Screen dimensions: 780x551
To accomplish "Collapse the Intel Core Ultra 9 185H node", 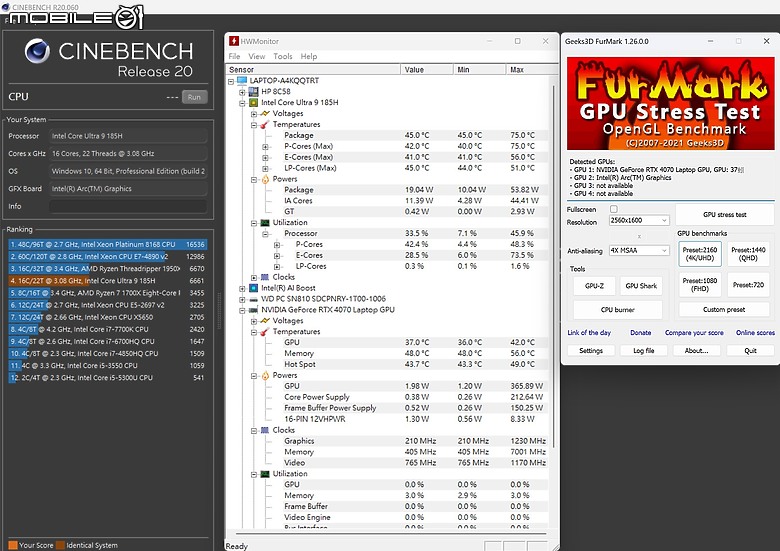I will (x=242, y=103).
